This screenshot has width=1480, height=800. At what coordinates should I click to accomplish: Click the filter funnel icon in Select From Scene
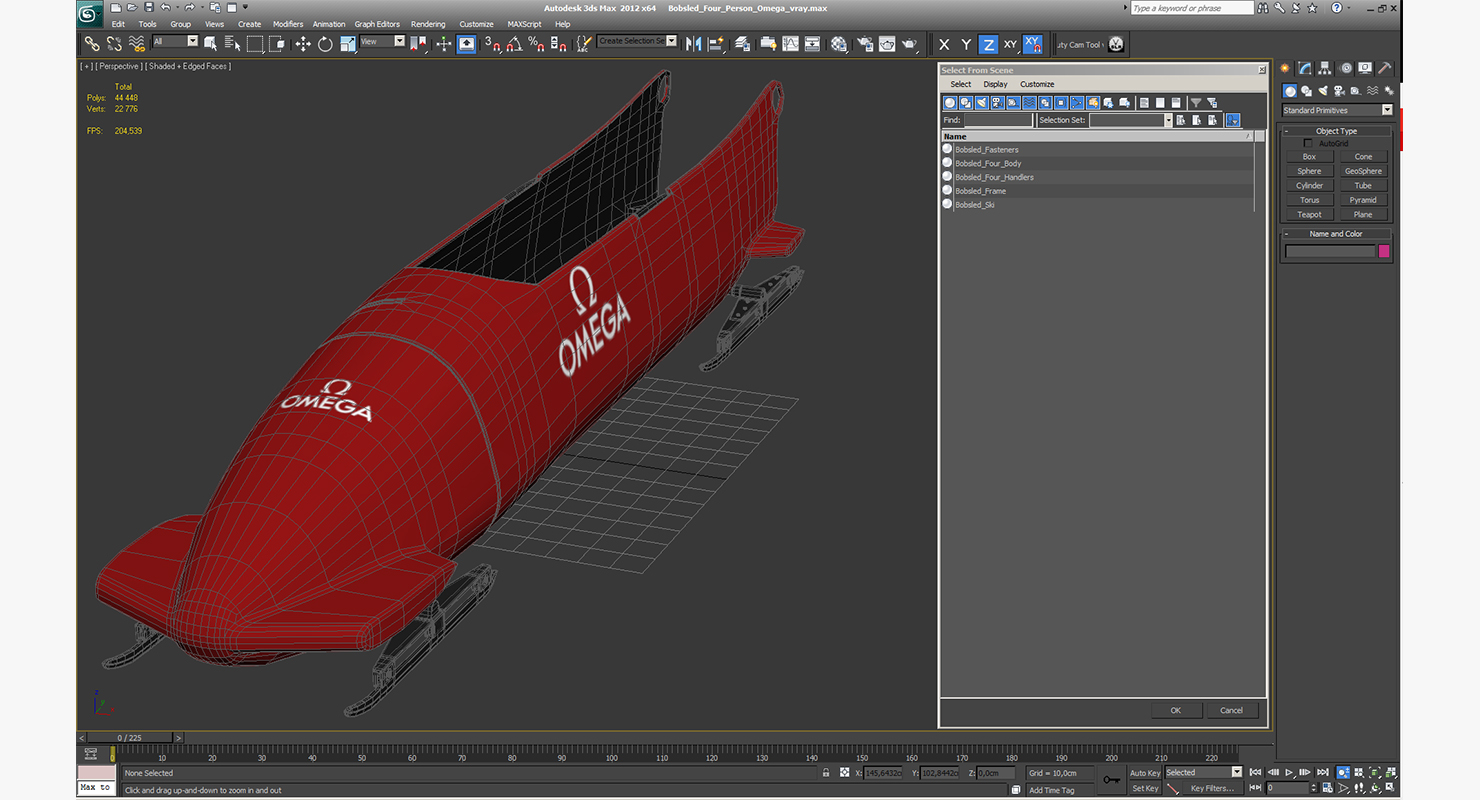click(1195, 103)
